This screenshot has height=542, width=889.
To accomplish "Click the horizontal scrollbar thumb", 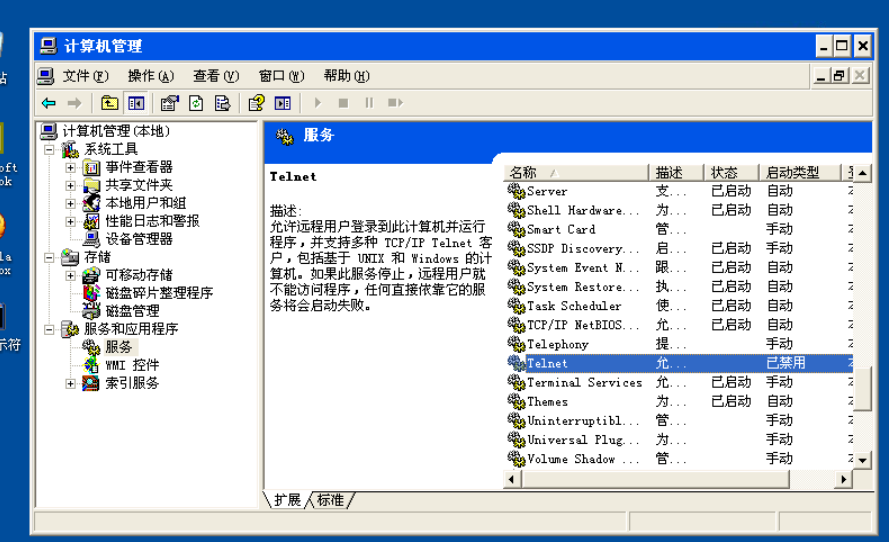I will click(x=655, y=480).
